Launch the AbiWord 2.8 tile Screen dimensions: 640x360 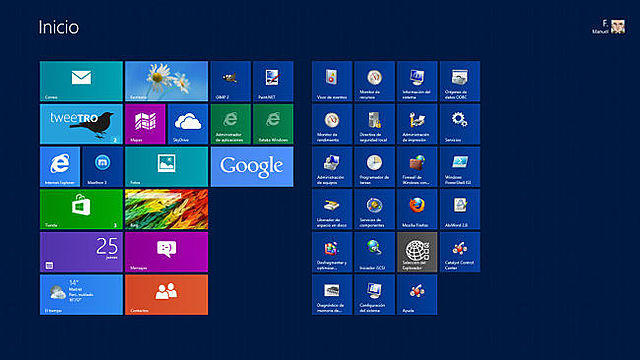(460, 209)
